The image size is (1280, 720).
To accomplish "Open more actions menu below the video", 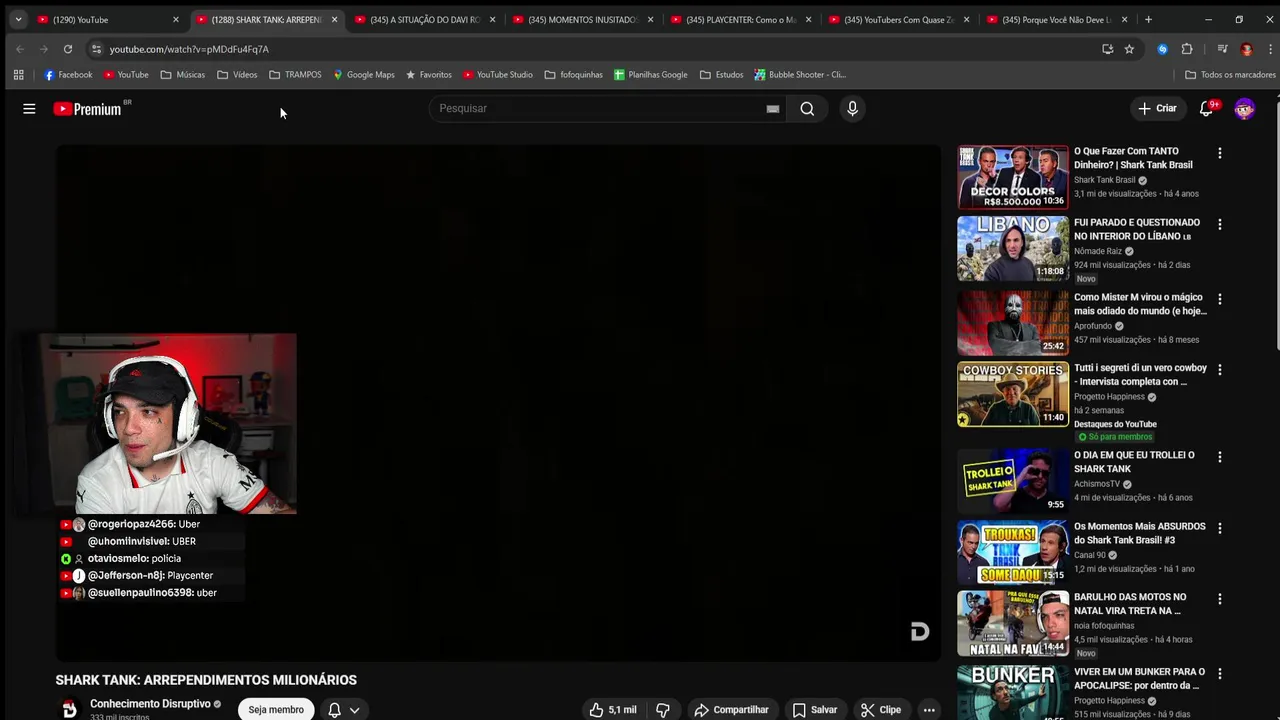I will (929, 709).
